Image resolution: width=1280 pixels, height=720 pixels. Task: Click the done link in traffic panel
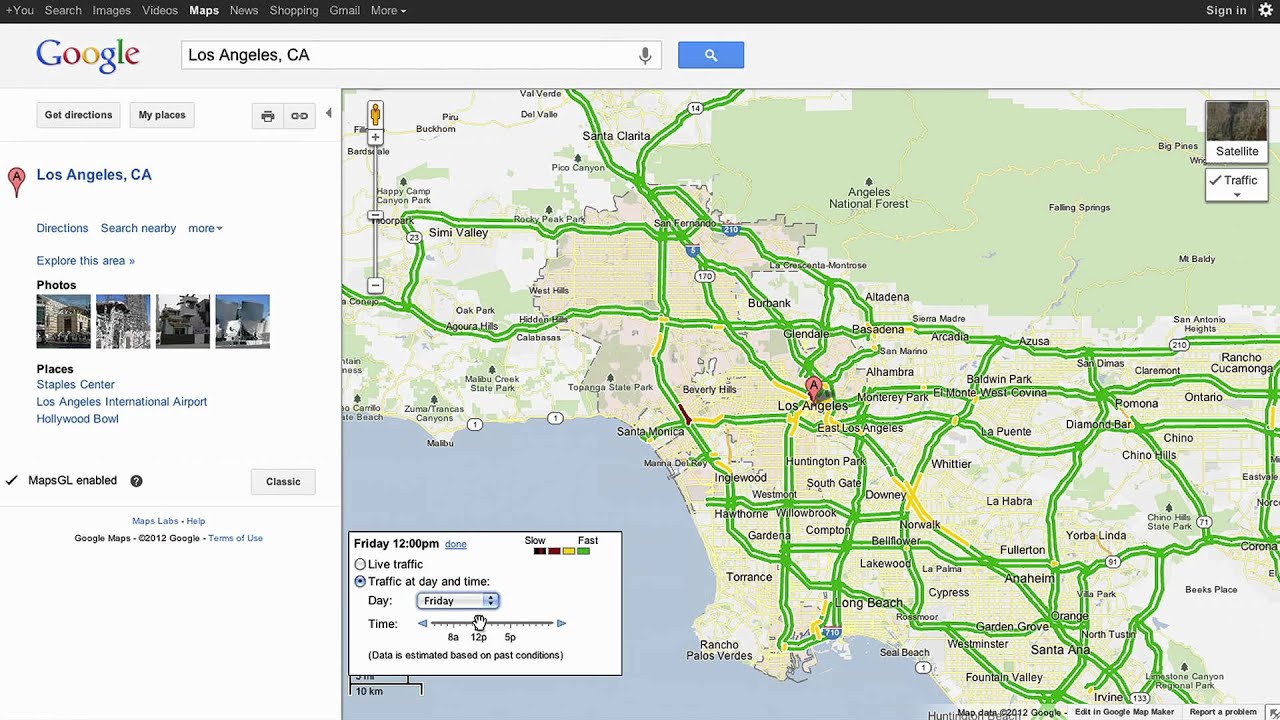456,544
